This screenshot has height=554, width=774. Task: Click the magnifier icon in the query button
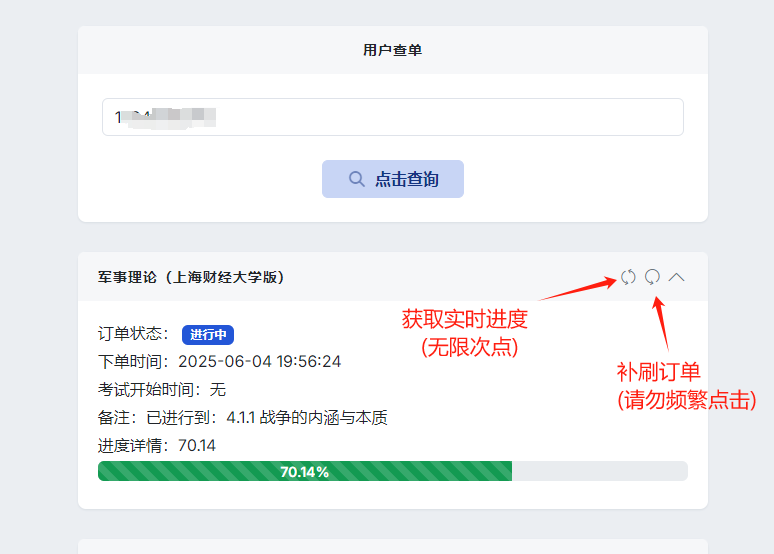356,179
